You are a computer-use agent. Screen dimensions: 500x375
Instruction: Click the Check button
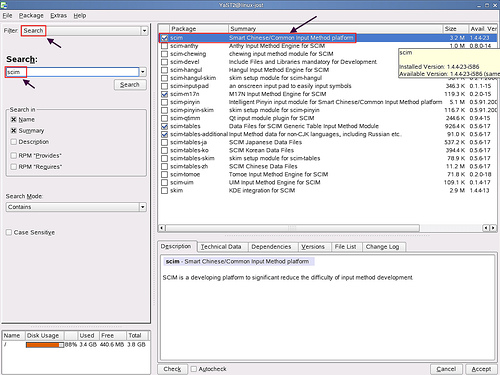(x=172, y=369)
